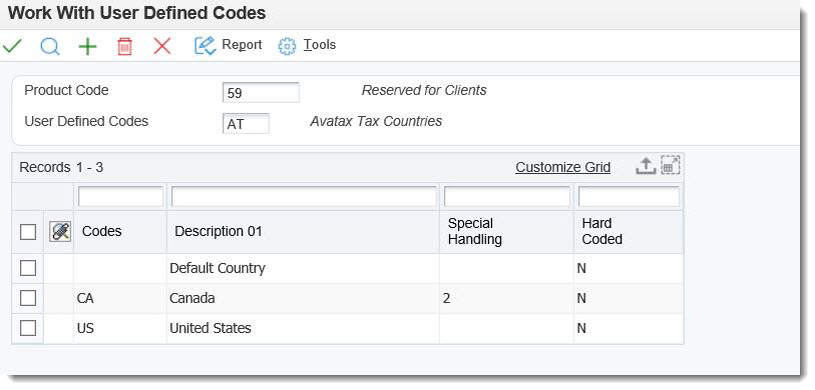Select the Canada description cell

click(x=303, y=298)
